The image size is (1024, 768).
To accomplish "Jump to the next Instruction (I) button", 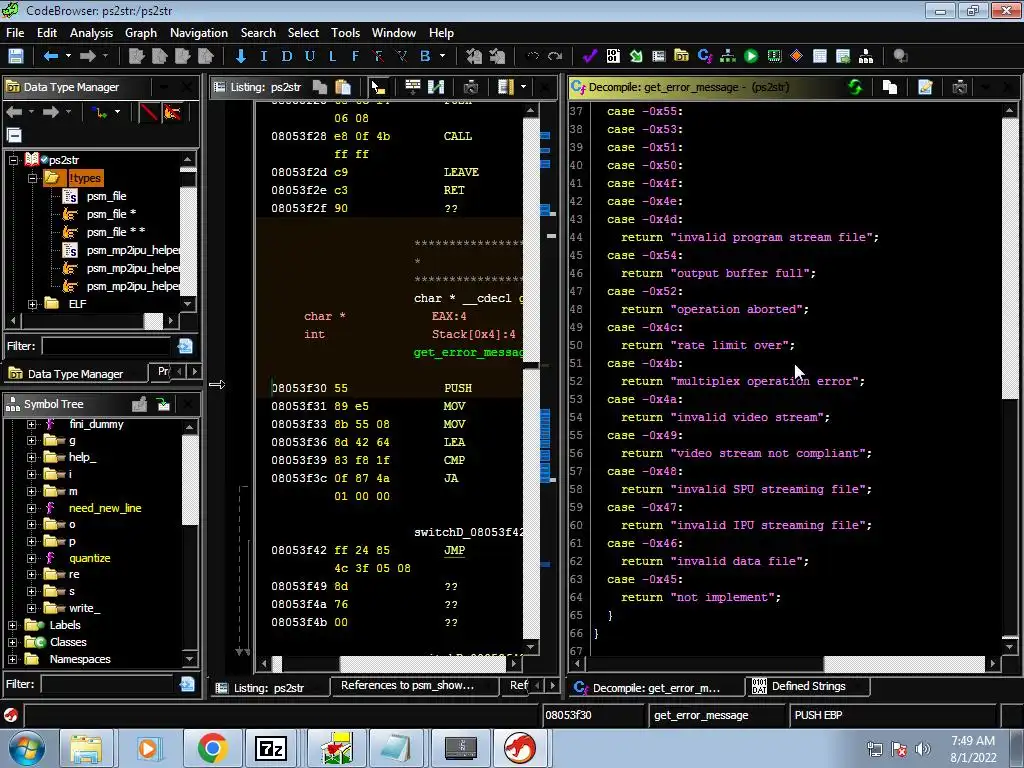I will click(264, 56).
